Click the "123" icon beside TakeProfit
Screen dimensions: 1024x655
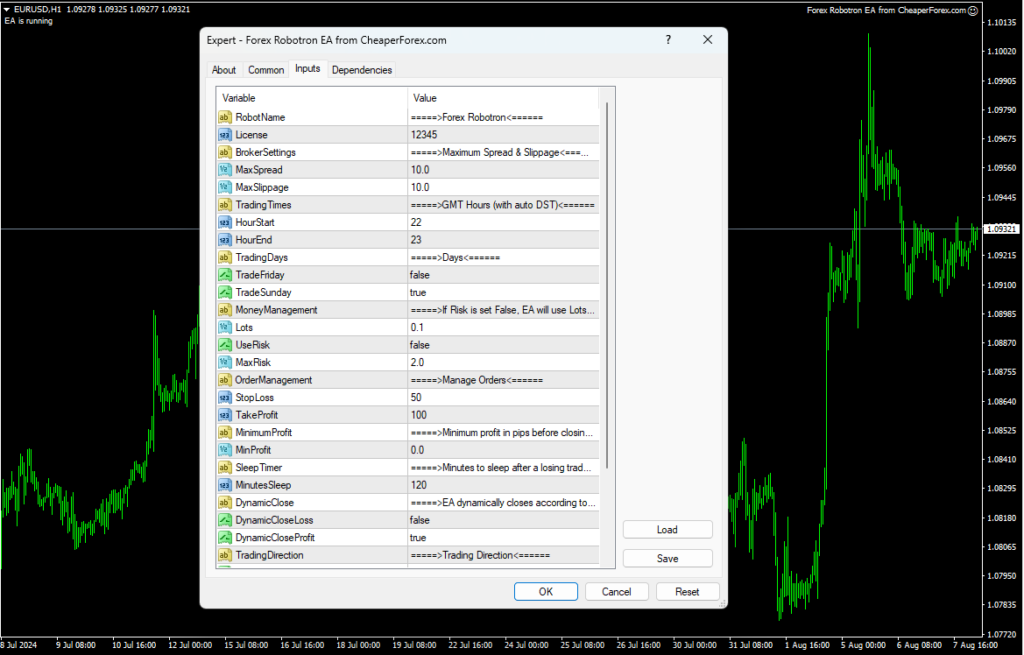[x=225, y=414]
